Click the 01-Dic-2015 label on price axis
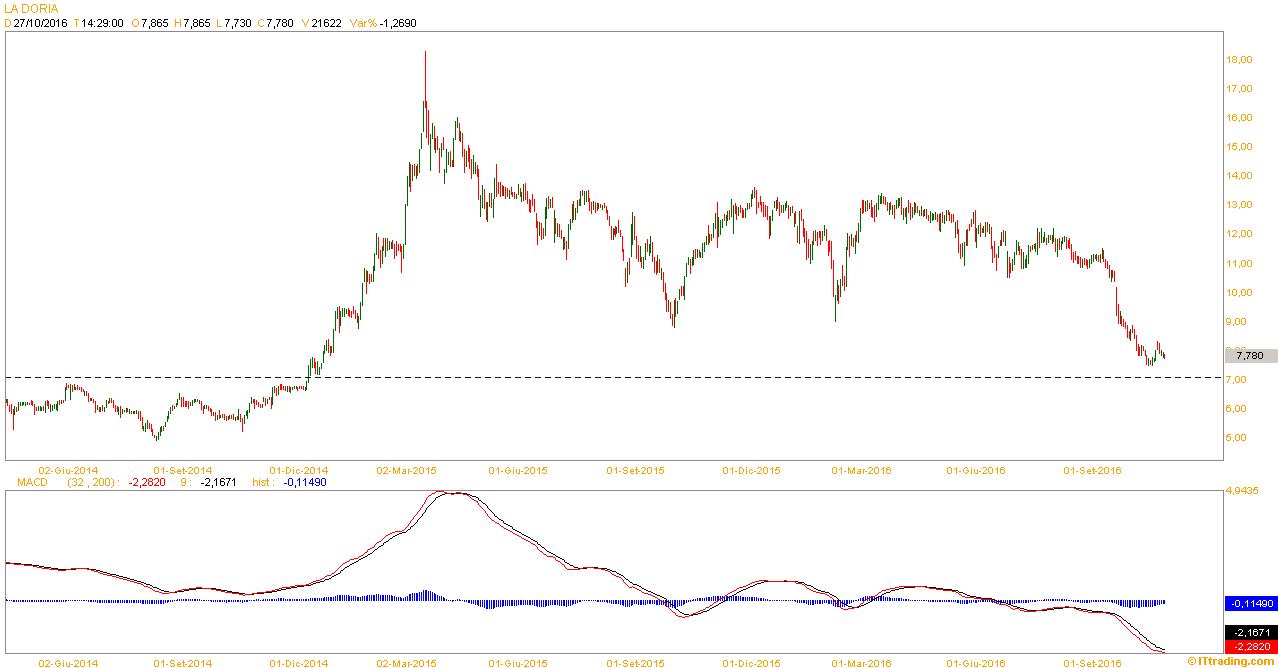The height and width of the screenshot is (668, 1278). [751, 469]
